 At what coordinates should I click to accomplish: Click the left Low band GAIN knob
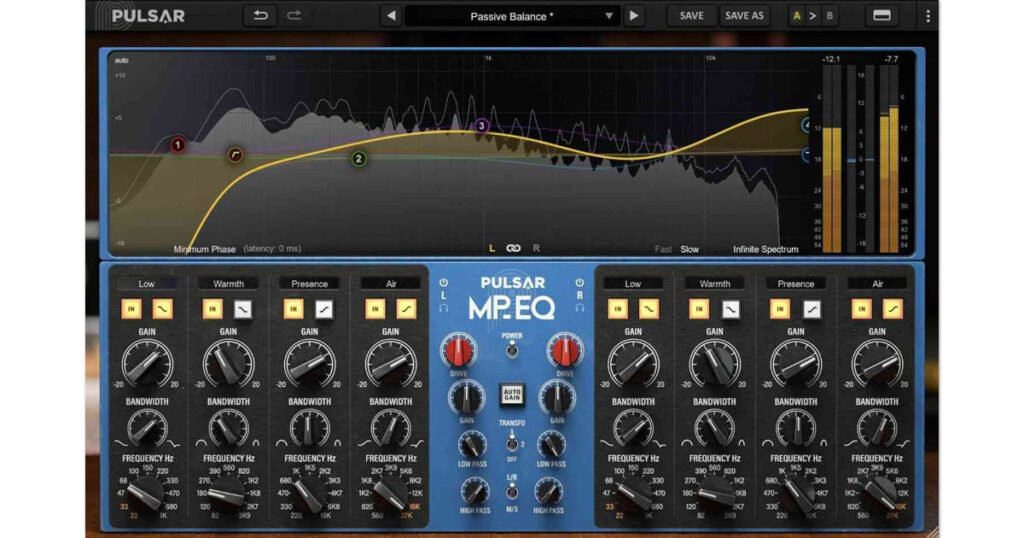coord(147,363)
